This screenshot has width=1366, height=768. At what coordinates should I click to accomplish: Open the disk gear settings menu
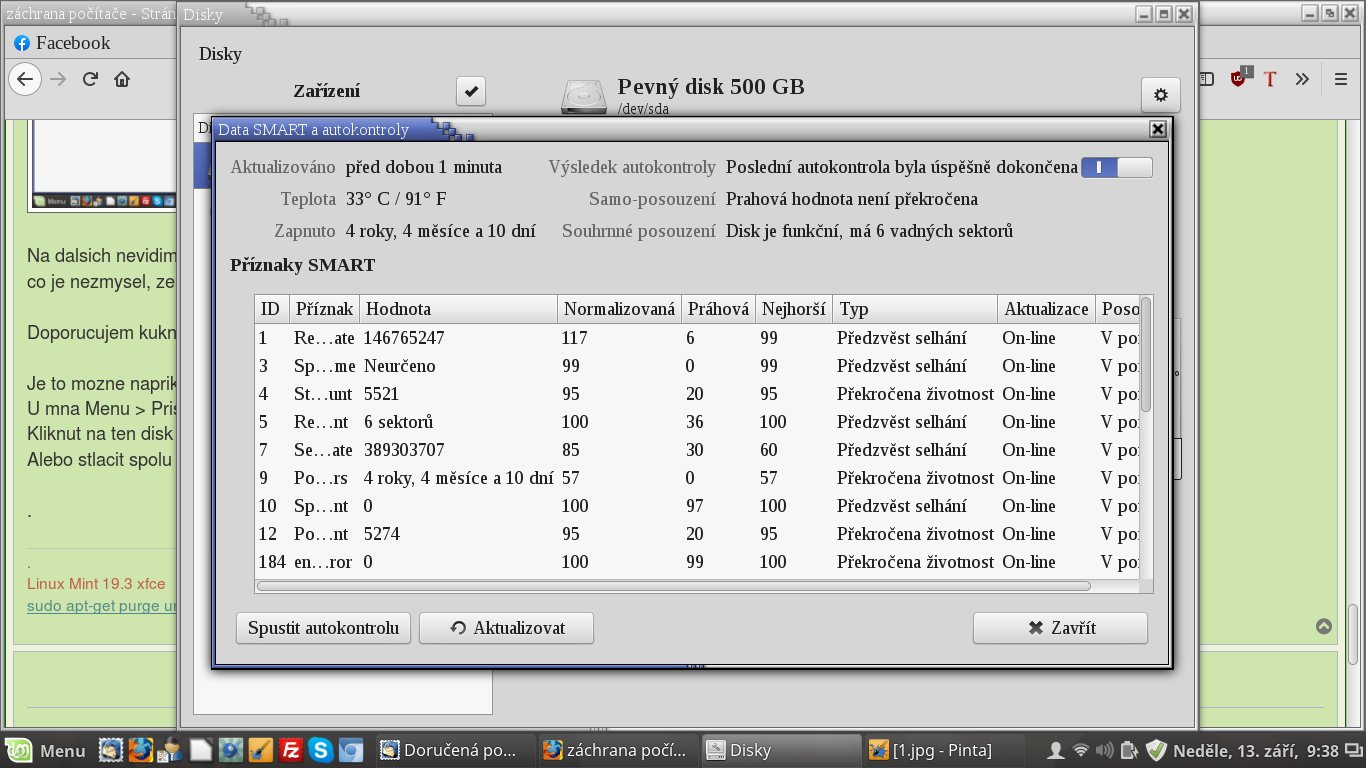(x=1160, y=95)
